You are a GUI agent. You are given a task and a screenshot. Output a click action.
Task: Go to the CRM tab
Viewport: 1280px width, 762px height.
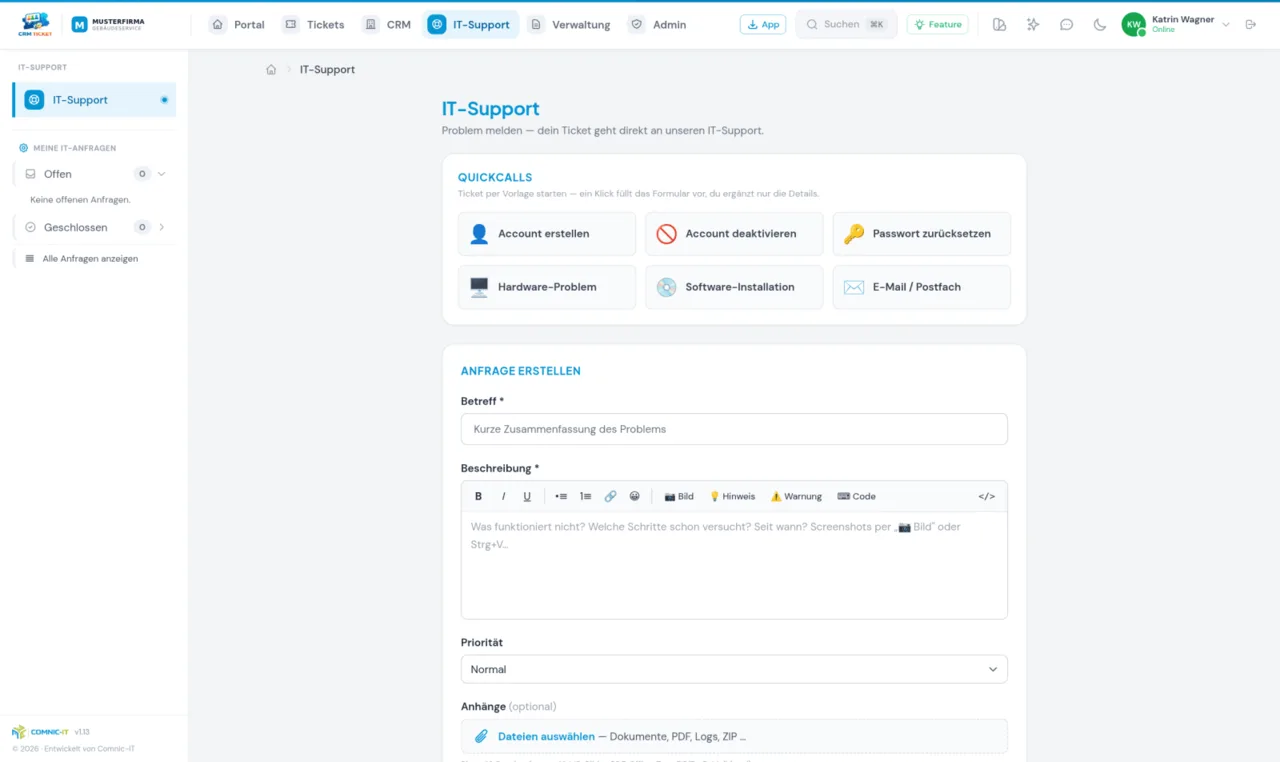[x=387, y=24]
